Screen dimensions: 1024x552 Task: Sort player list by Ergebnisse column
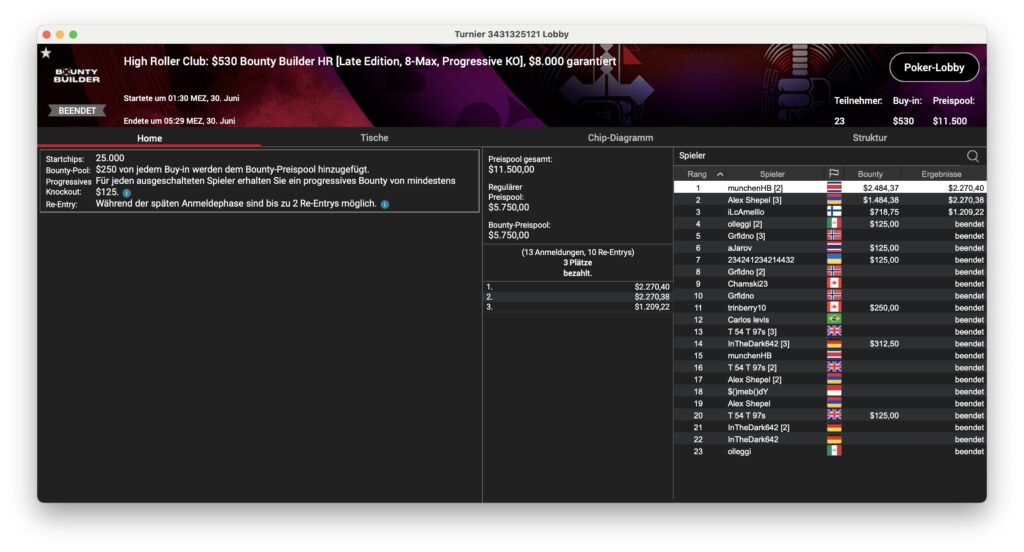point(941,174)
